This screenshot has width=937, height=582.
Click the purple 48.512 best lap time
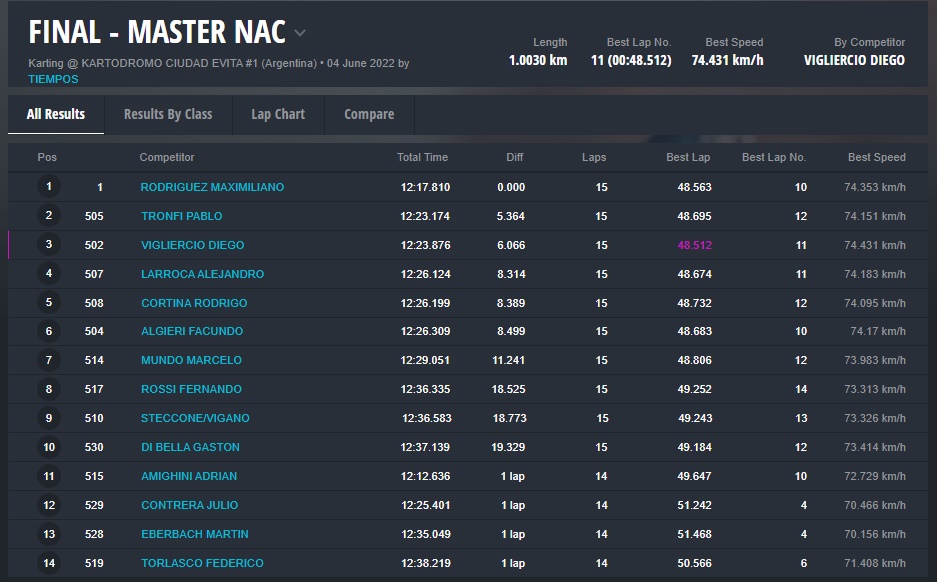click(x=694, y=245)
